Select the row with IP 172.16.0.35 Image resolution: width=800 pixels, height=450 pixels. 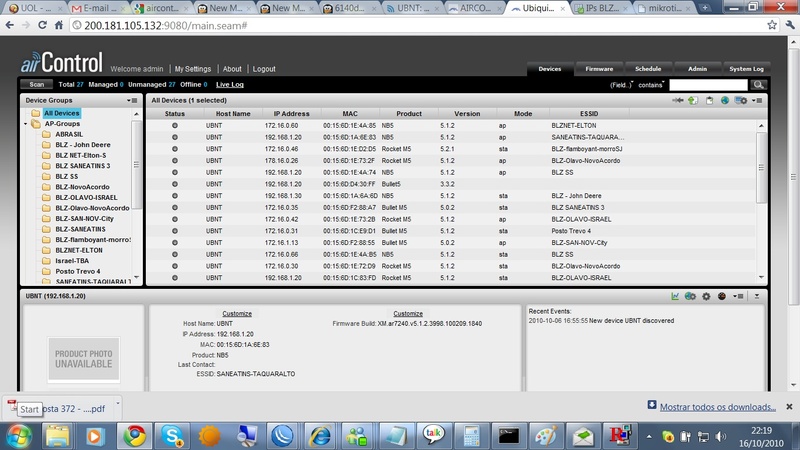tap(452, 208)
